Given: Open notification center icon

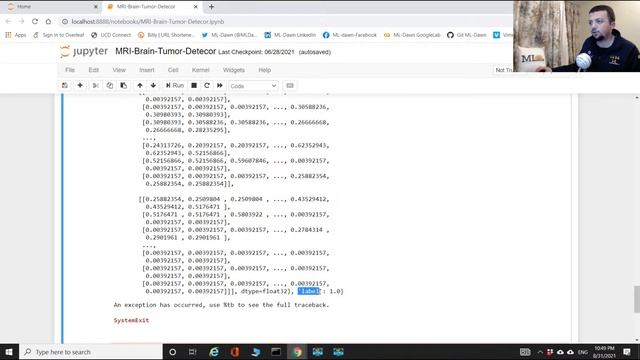Looking at the screenshot, I should pos(627,352).
